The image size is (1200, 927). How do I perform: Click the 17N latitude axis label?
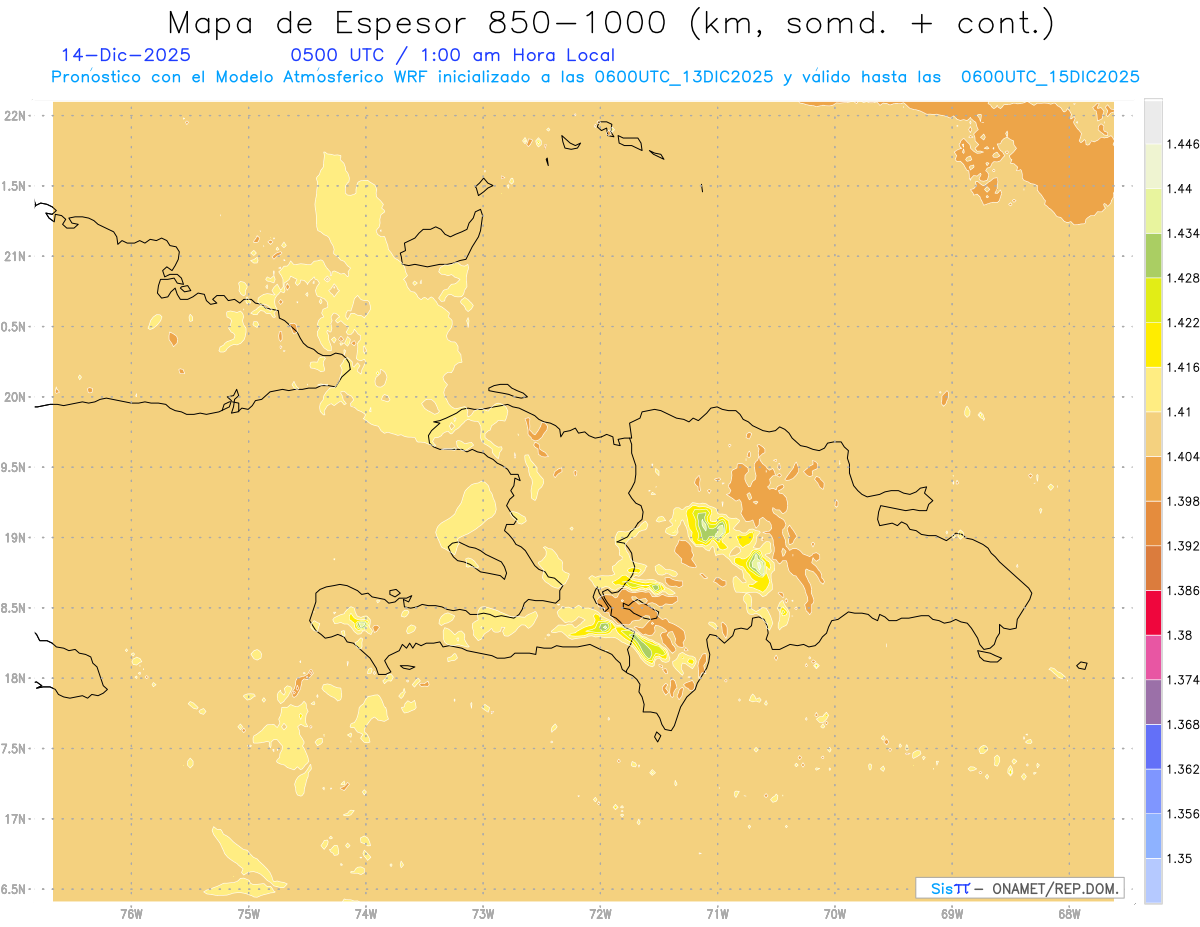(17, 819)
